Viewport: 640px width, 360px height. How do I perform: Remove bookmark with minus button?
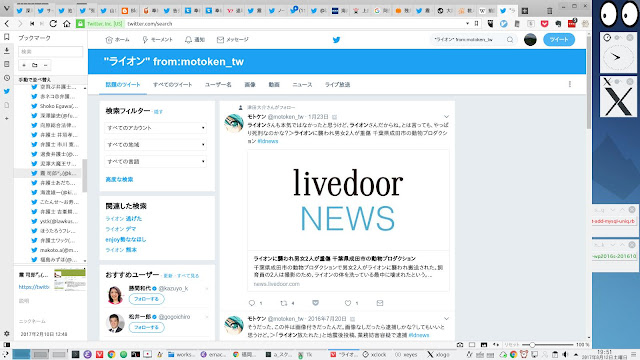pyautogui.click(x=45, y=65)
